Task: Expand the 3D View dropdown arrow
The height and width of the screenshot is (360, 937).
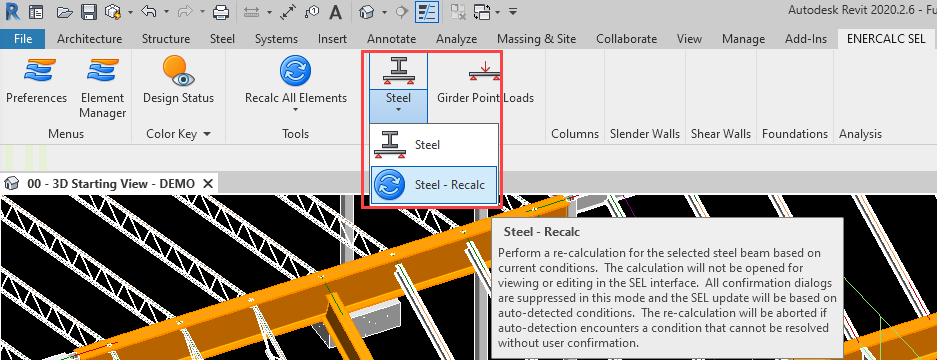Action: coord(384,11)
